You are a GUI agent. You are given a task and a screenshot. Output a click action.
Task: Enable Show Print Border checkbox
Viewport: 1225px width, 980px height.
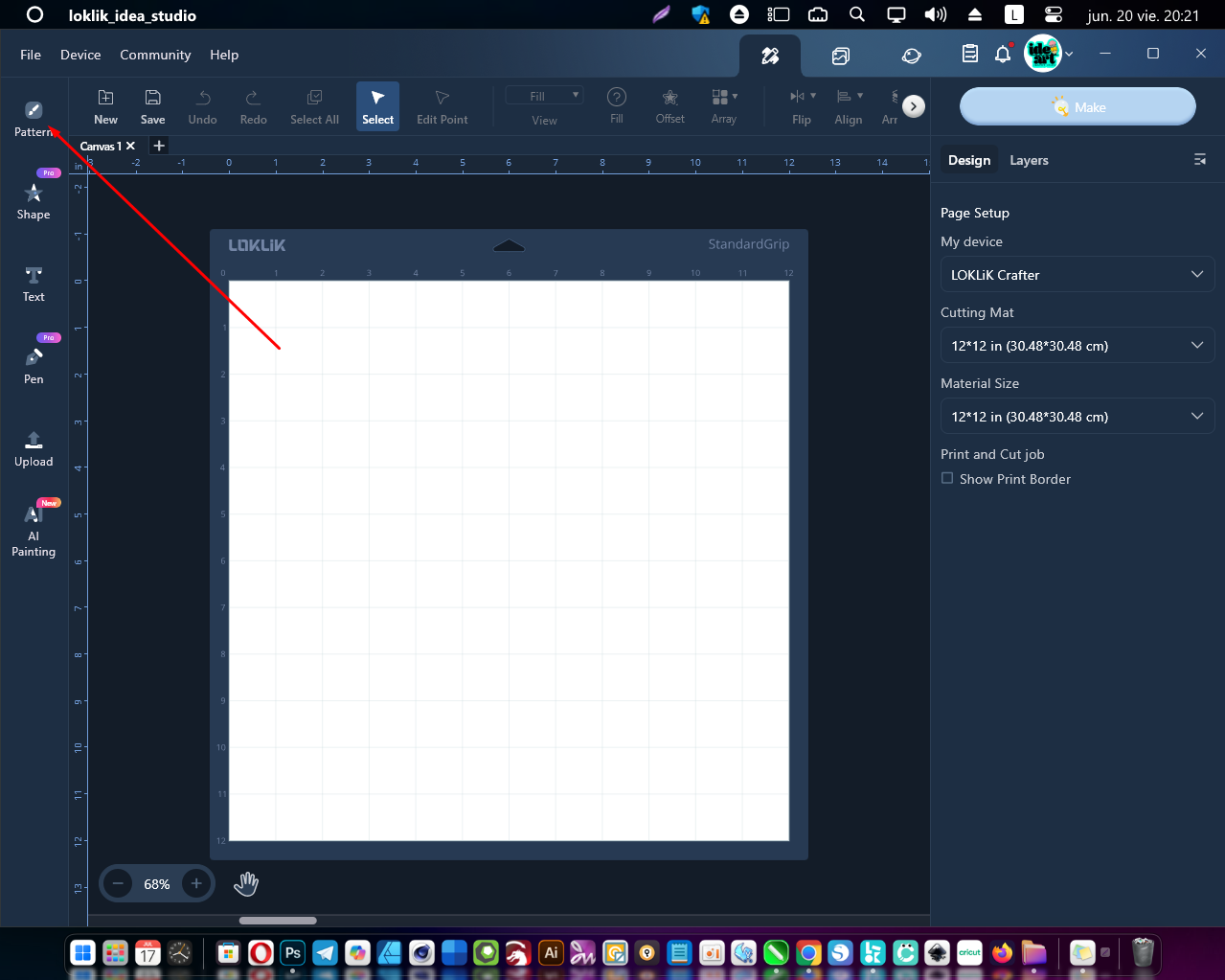coord(947,478)
